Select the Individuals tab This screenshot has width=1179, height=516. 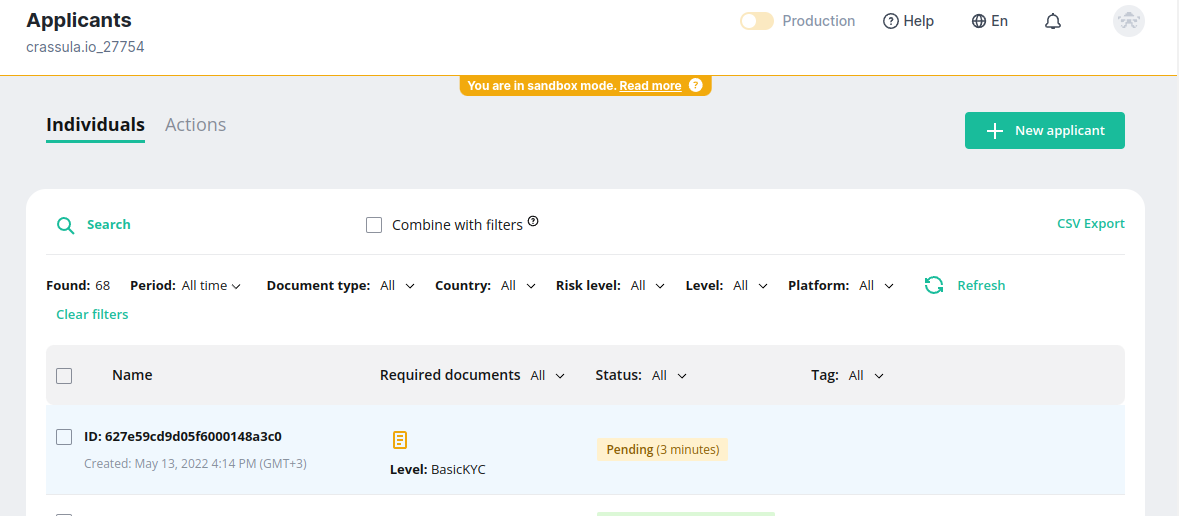pos(96,125)
